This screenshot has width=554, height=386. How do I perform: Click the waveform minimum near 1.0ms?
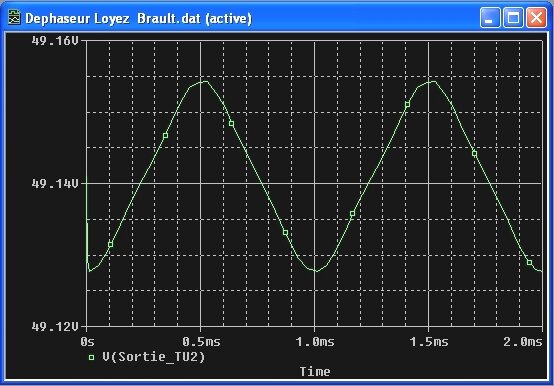(316, 271)
